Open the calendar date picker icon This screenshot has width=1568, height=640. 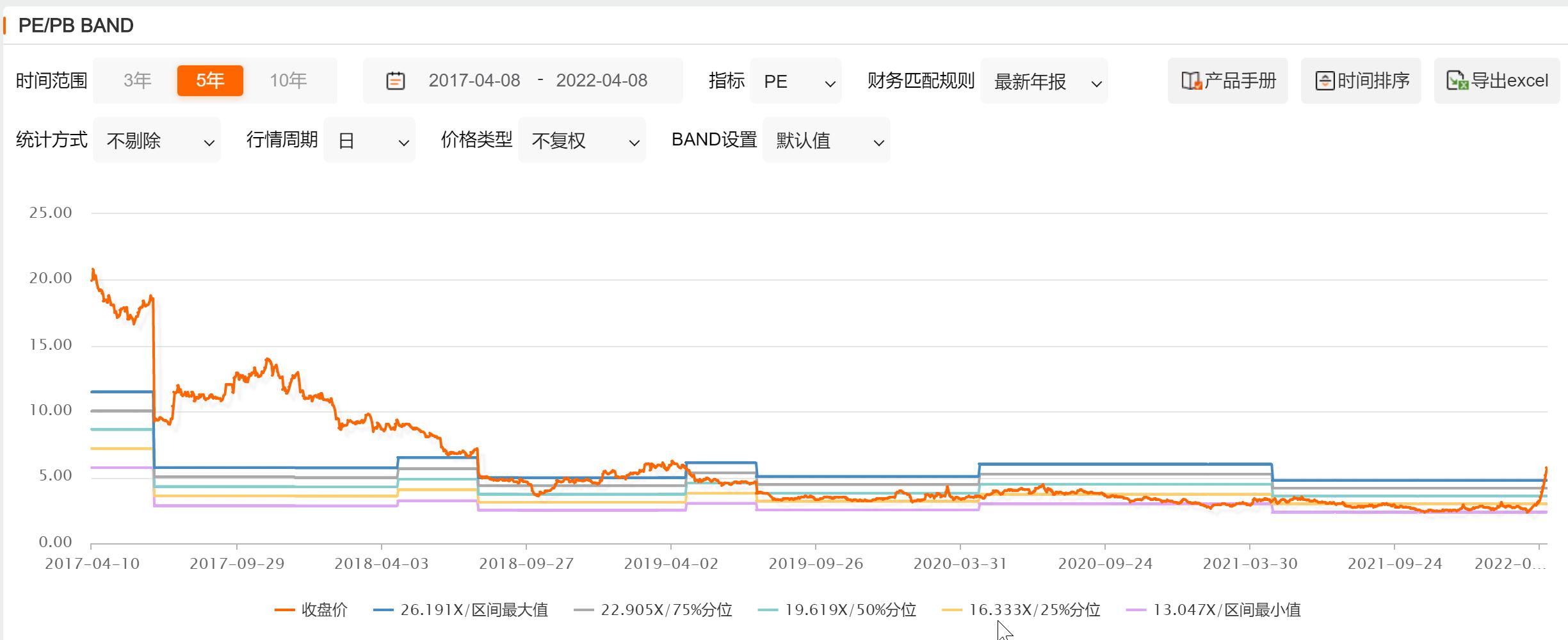pos(395,80)
